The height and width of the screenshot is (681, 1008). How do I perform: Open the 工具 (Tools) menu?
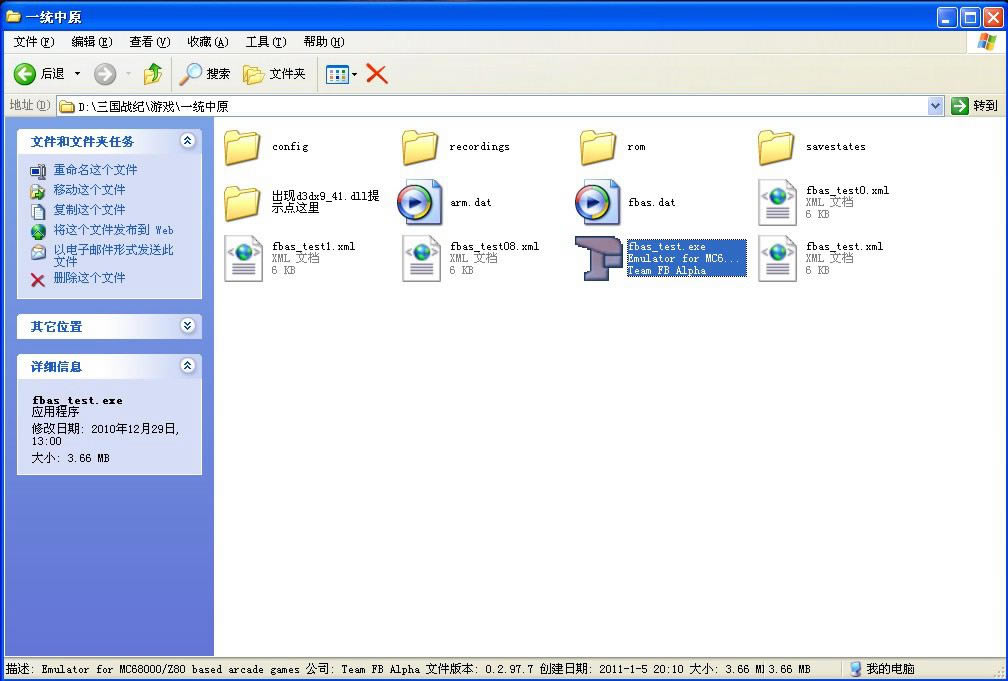(265, 42)
